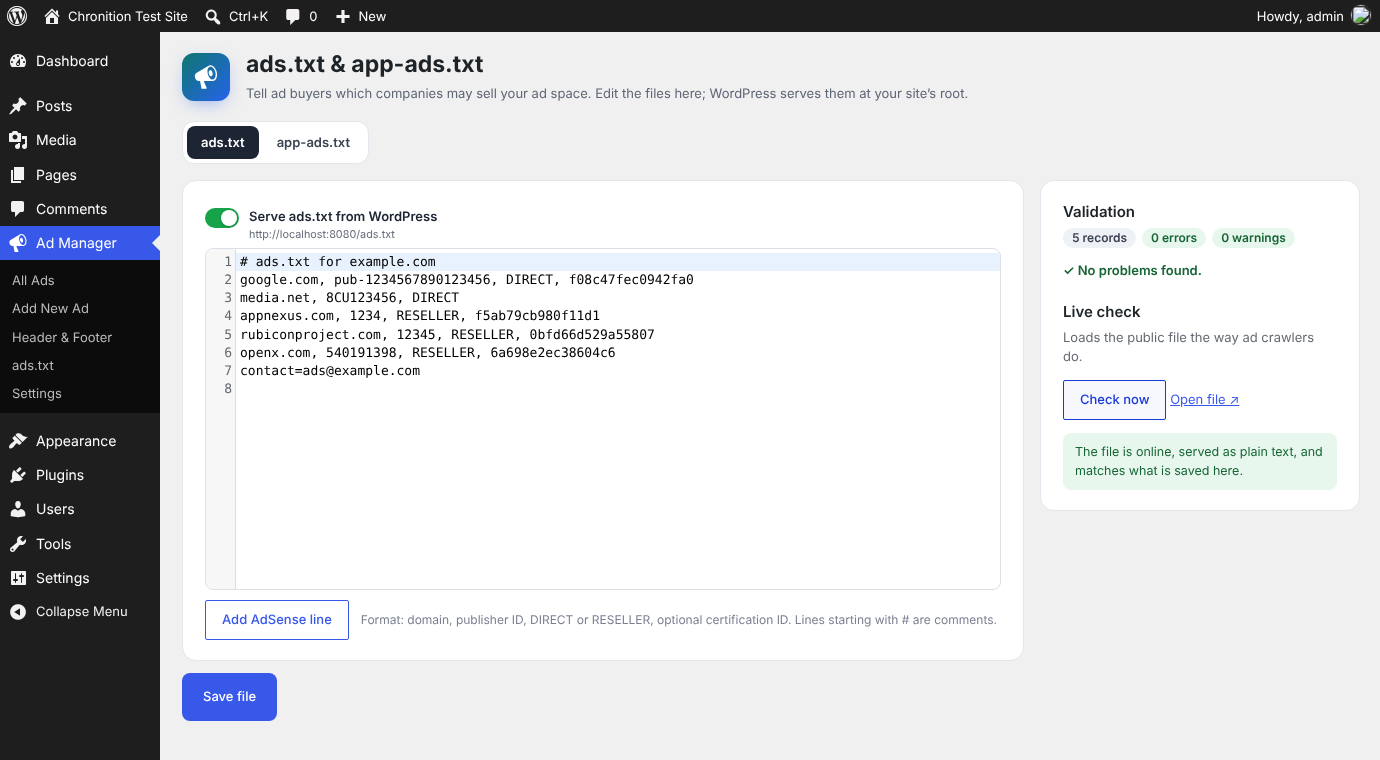Click the WordPress logo icon
Viewport: 1380px width, 760px height.
tap(16, 16)
